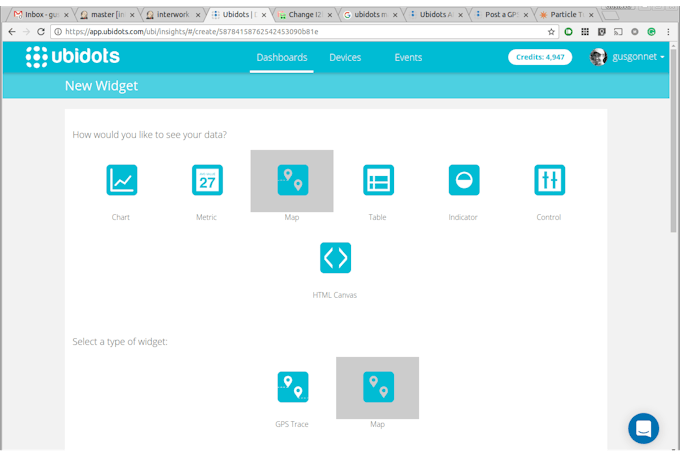Switch to the ubidots Google search tab
Screen dimensions: 680x457
[x=370, y=15]
